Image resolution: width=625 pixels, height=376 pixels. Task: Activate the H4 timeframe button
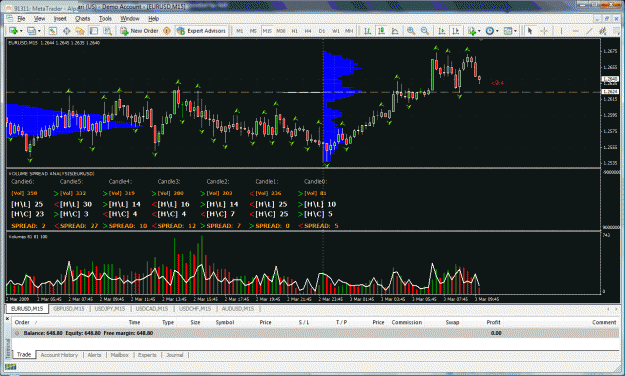click(308, 31)
